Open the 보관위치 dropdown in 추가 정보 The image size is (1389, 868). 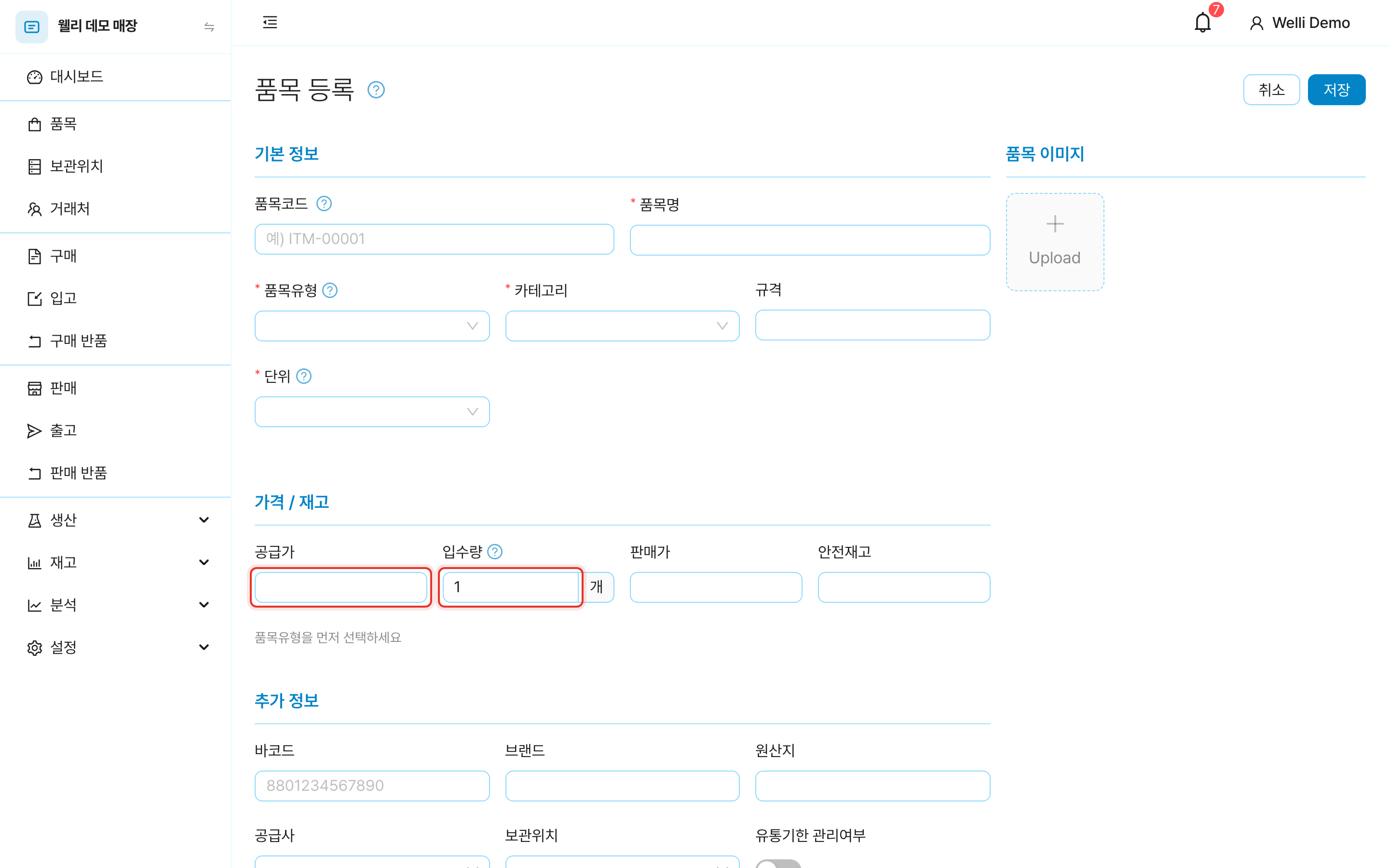click(x=622, y=862)
